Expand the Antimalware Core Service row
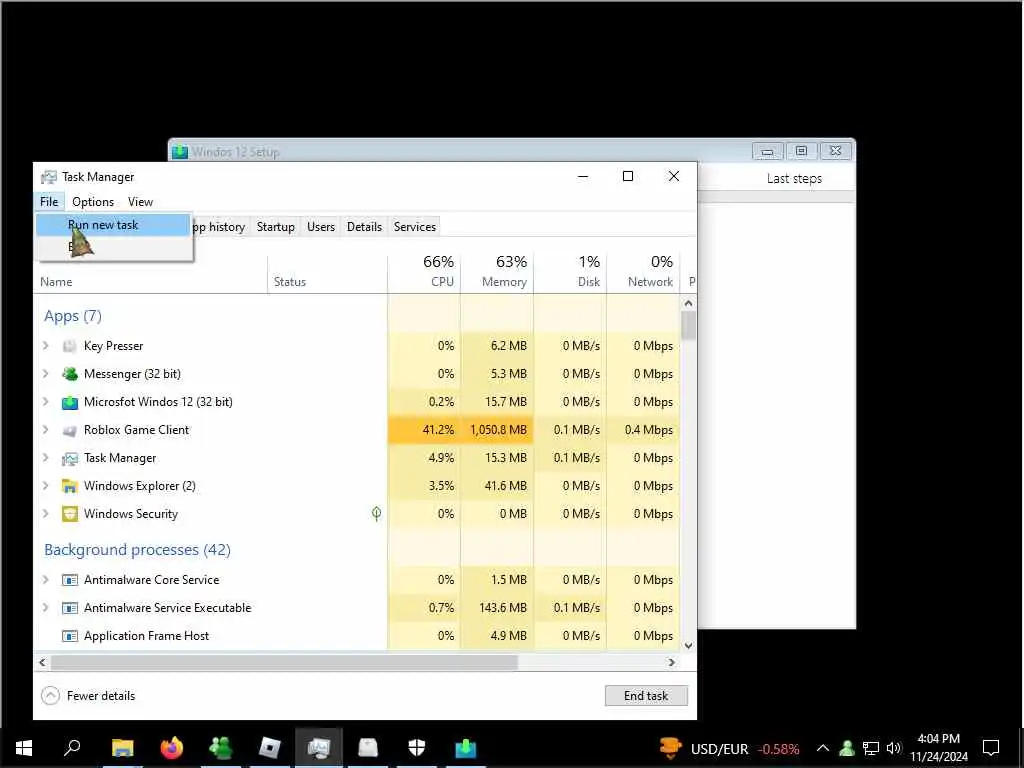The width and height of the screenshot is (1024, 768). (x=46, y=579)
